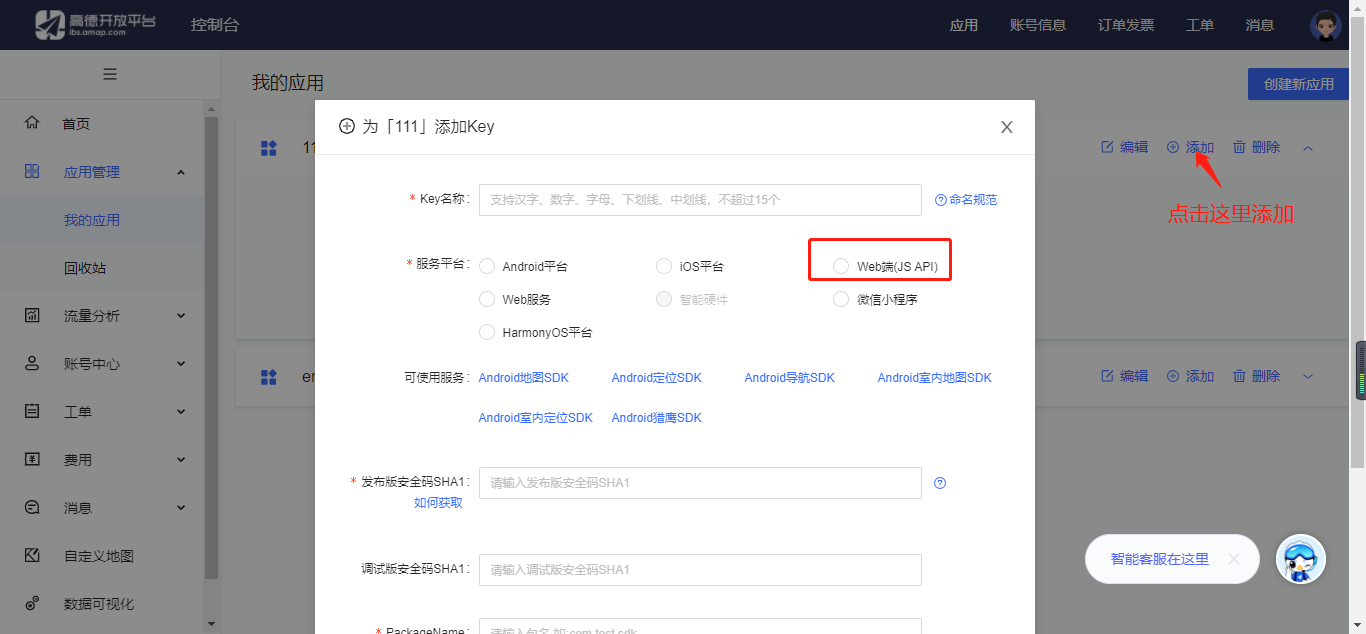Open 工单 in the top navigation
1366x634 pixels.
point(1200,25)
